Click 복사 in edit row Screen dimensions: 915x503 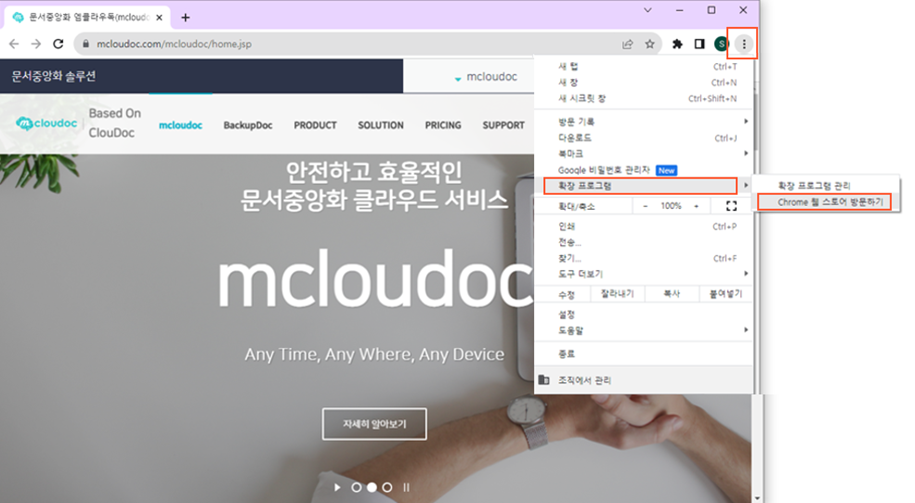pyautogui.click(x=672, y=294)
